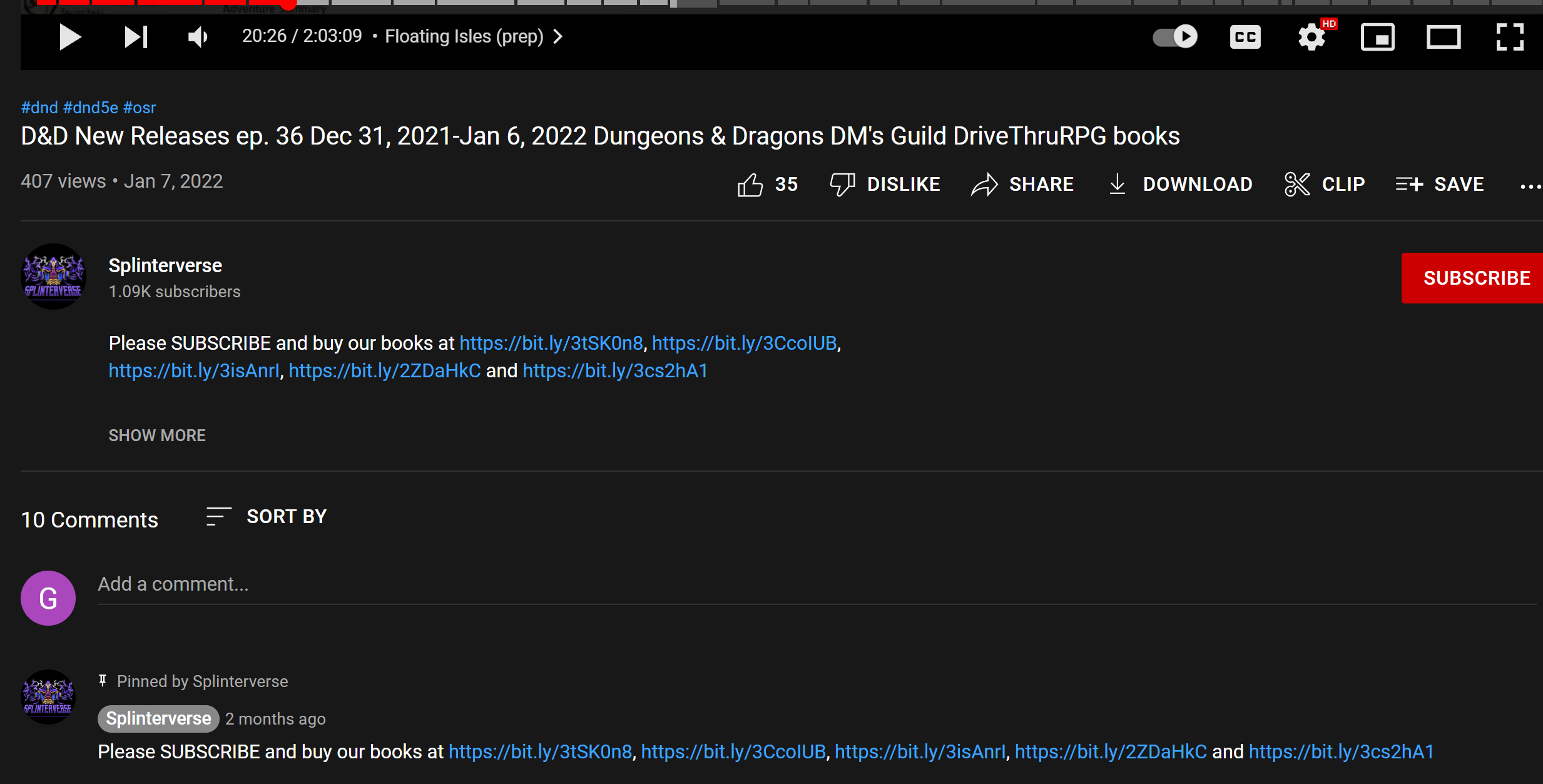This screenshot has height=784, width=1543.
Task: Open more actions ellipsis menu
Action: click(1530, 186)
